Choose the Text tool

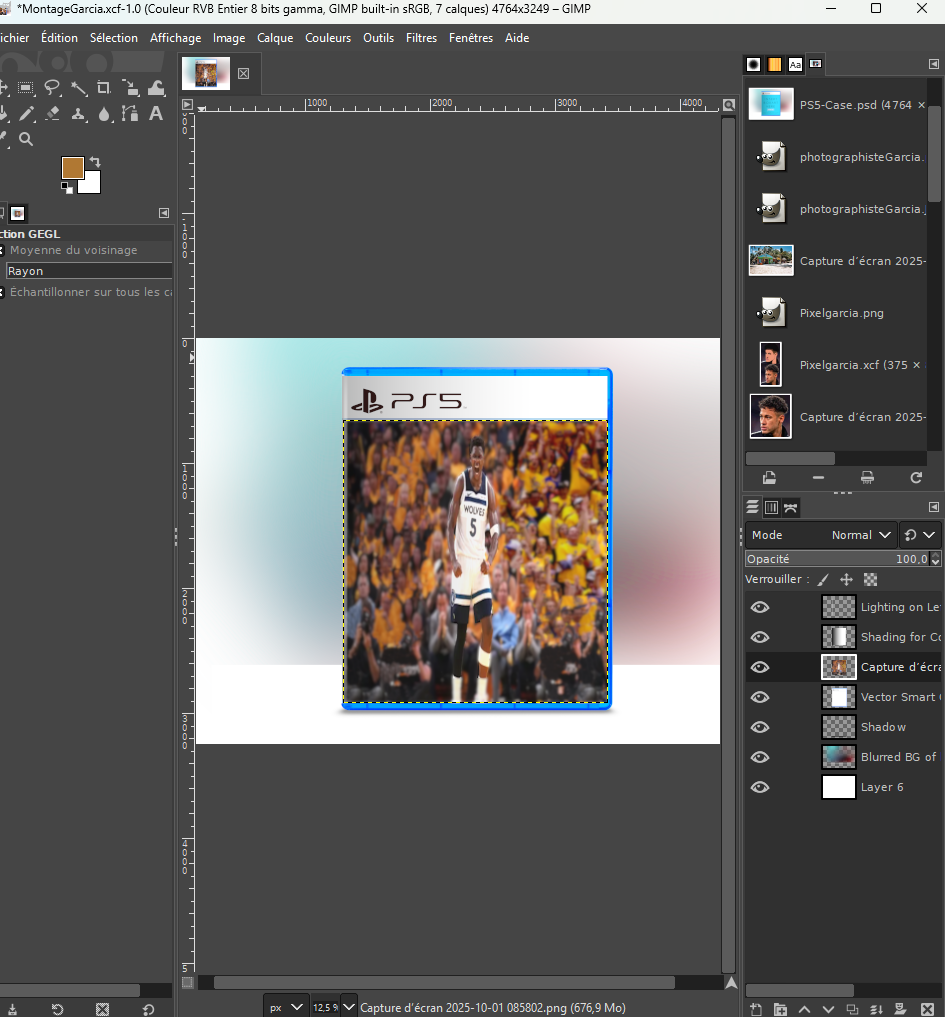click(x=156, y=113)
